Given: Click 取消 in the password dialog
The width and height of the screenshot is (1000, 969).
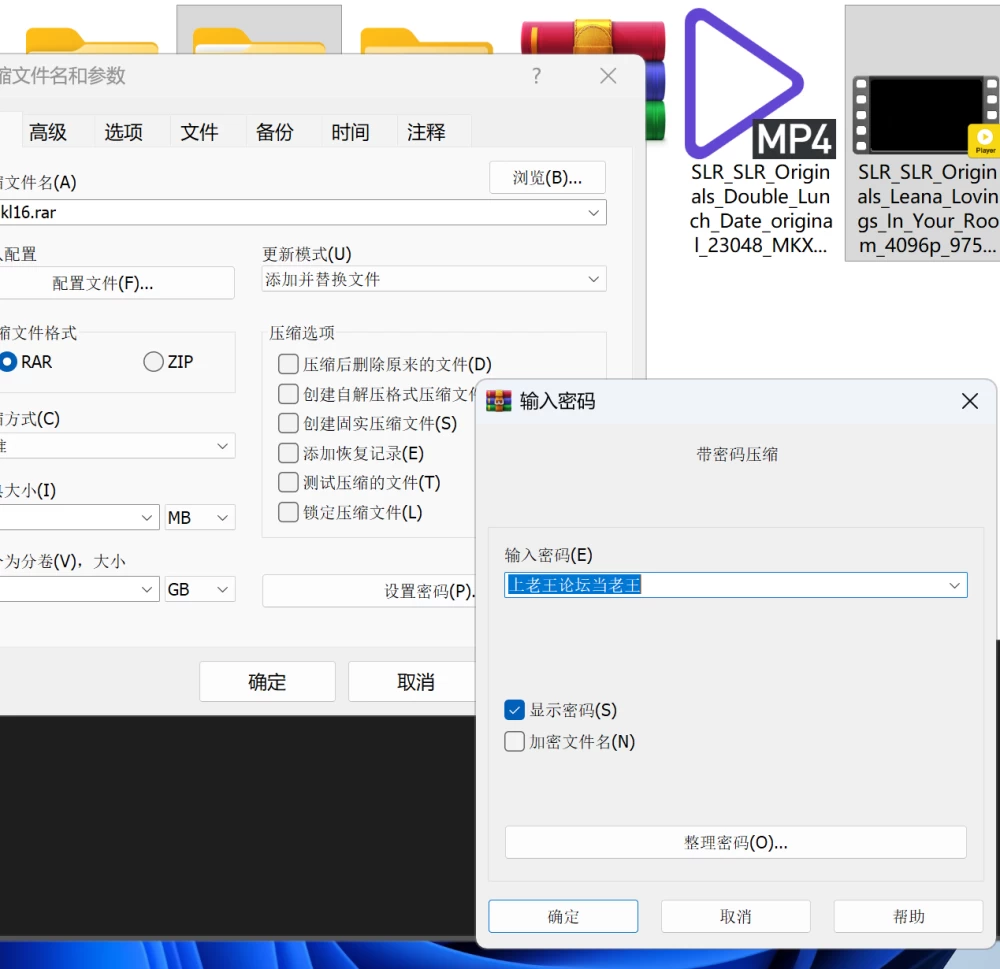Looking at the screenshot, I should click(735, 916).
